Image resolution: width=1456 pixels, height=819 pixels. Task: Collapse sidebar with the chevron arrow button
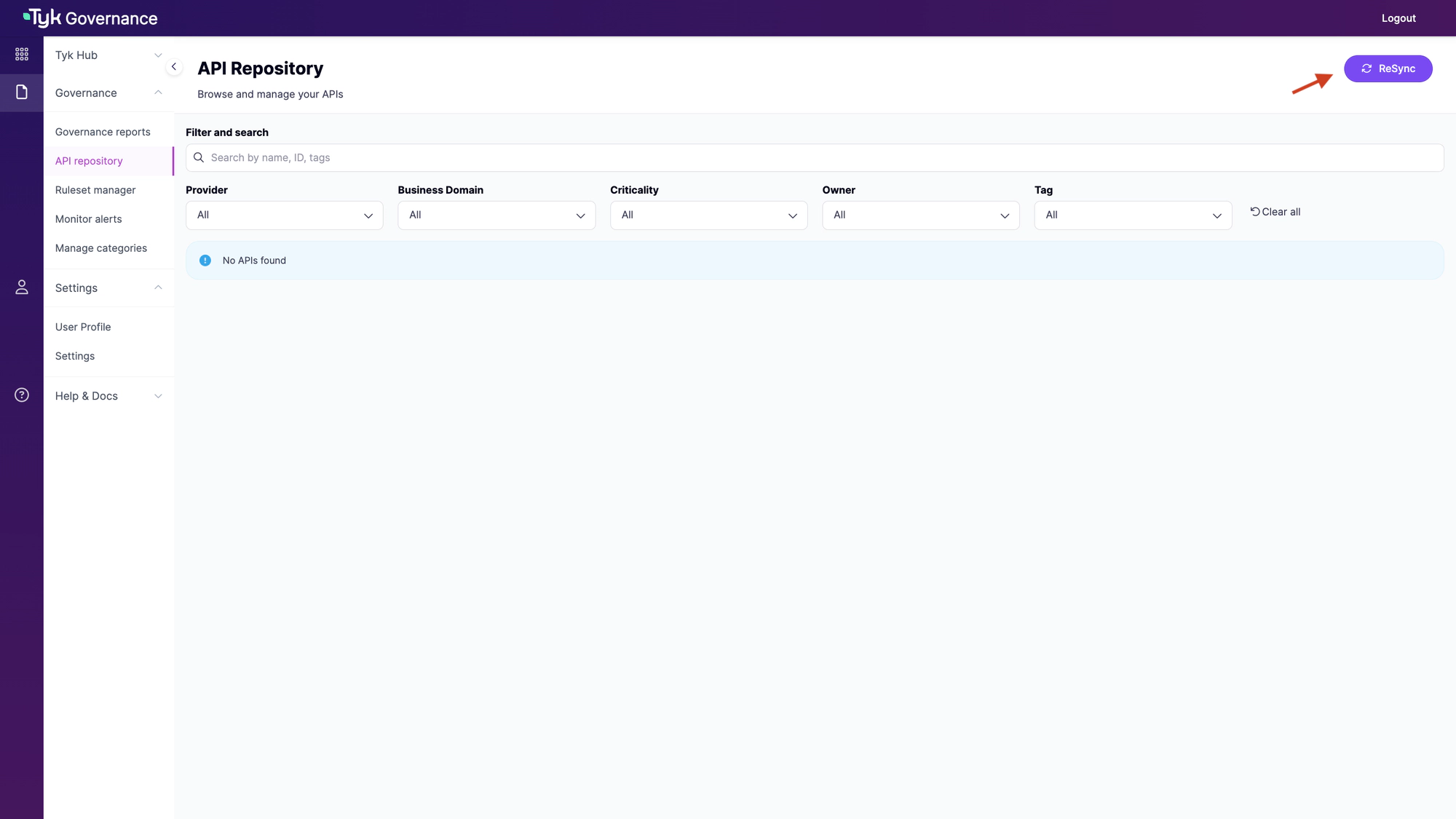(x=174, y=67)
